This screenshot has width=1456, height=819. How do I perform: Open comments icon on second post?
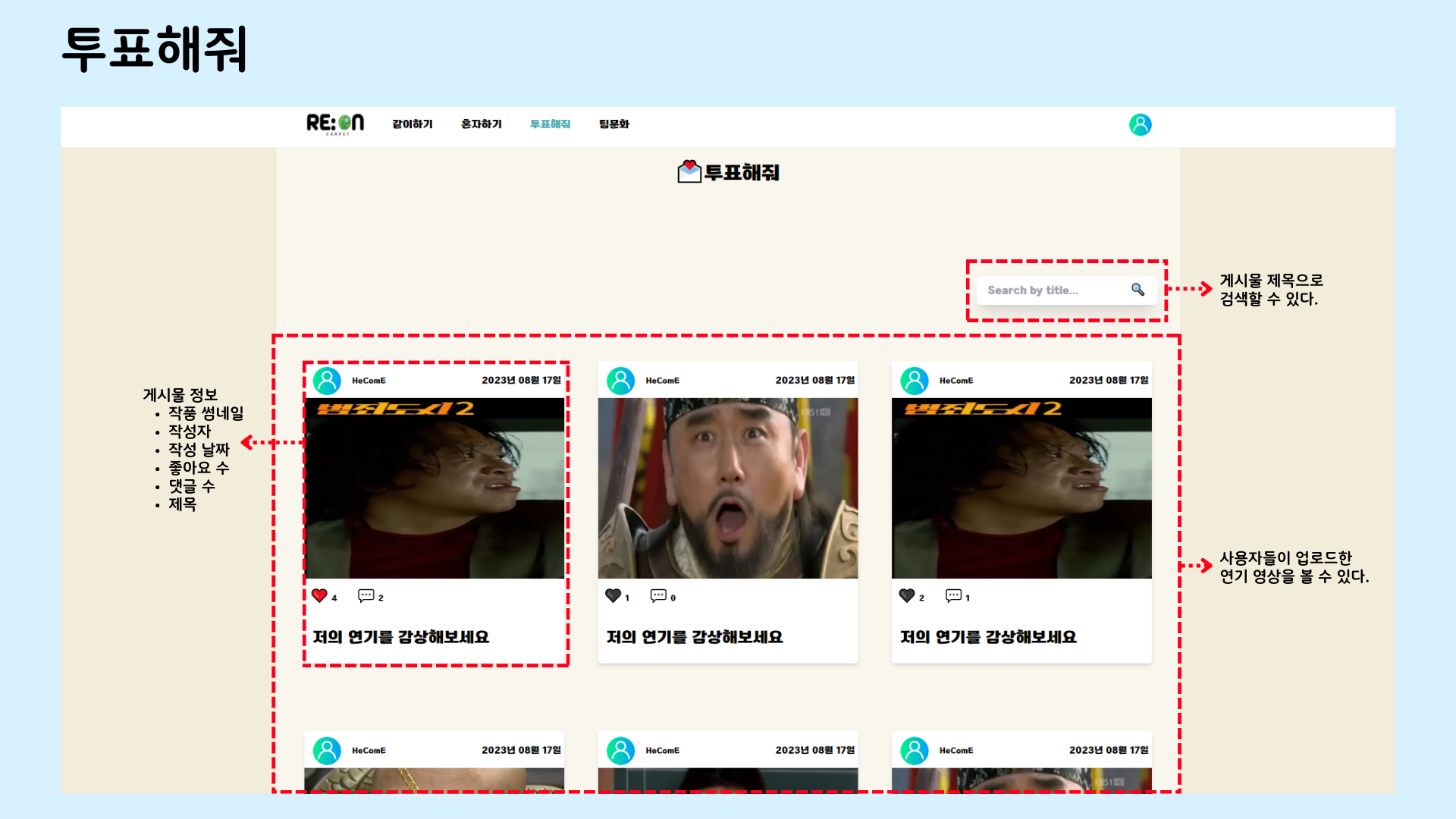[x=658, y=596]
